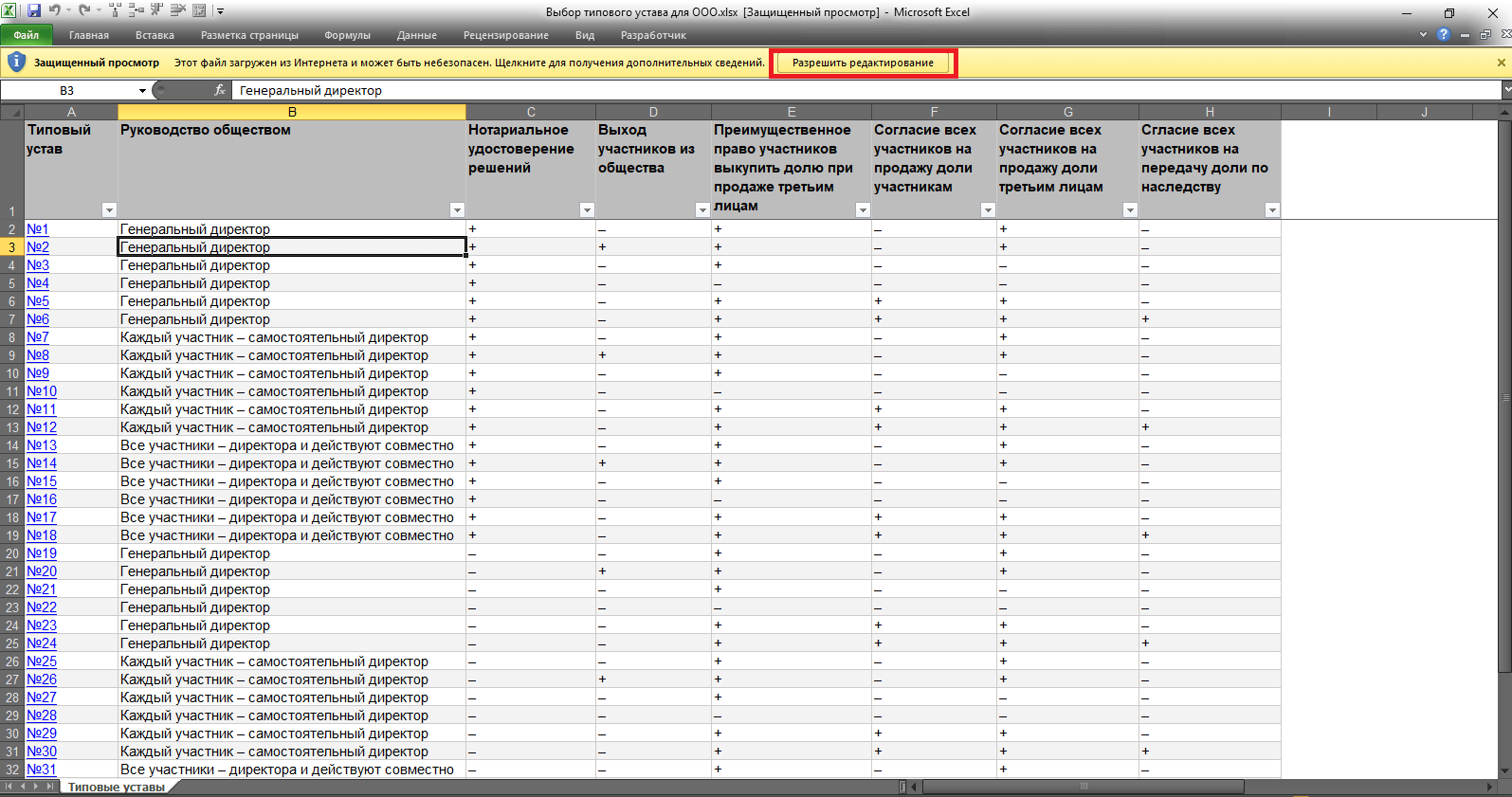Toggle ribbon minimize chevron near Help
Image resolution: width=1512 pixels, height=797 pixels.
[1423, 34]
